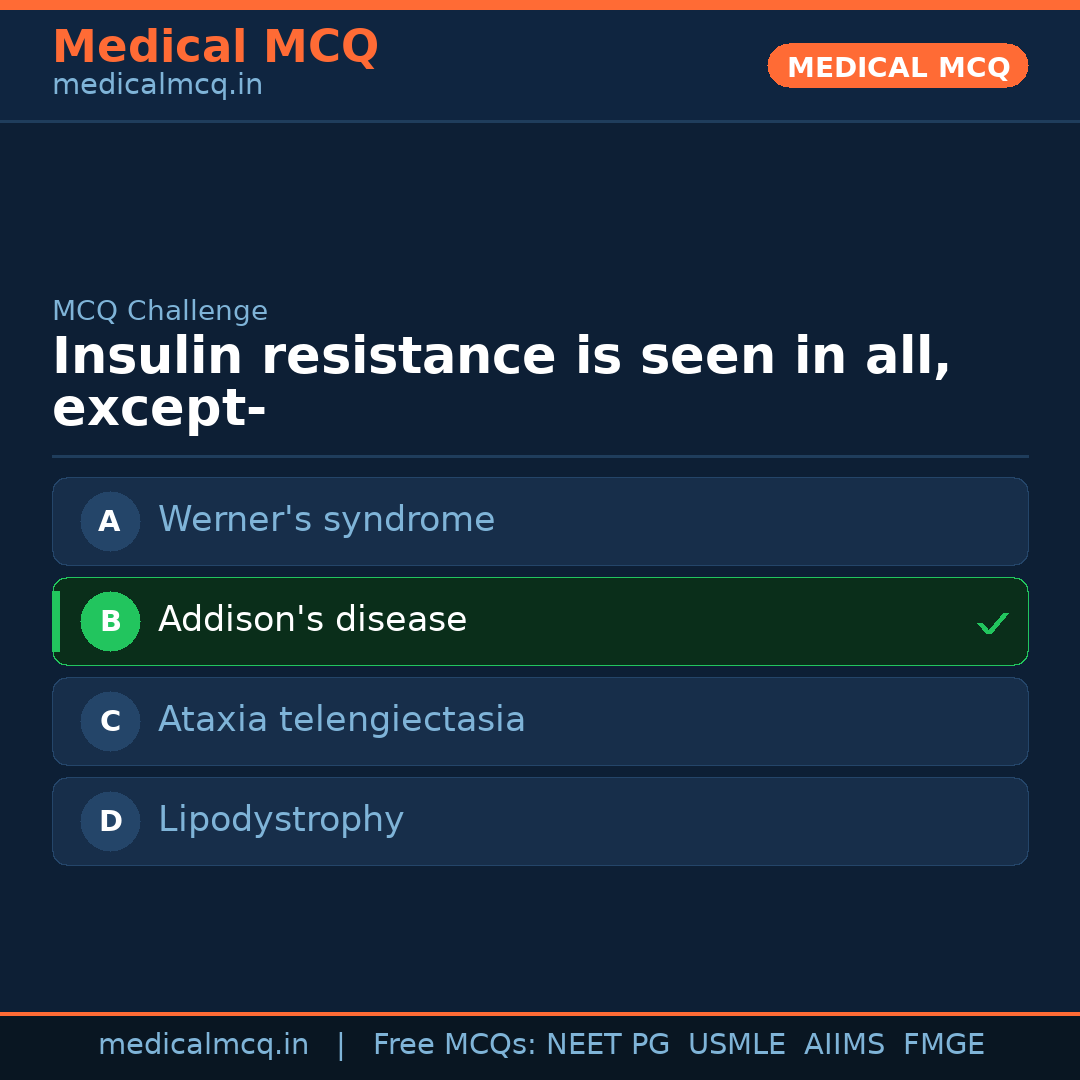Click AIIMS in the footer

(844, 1045)
